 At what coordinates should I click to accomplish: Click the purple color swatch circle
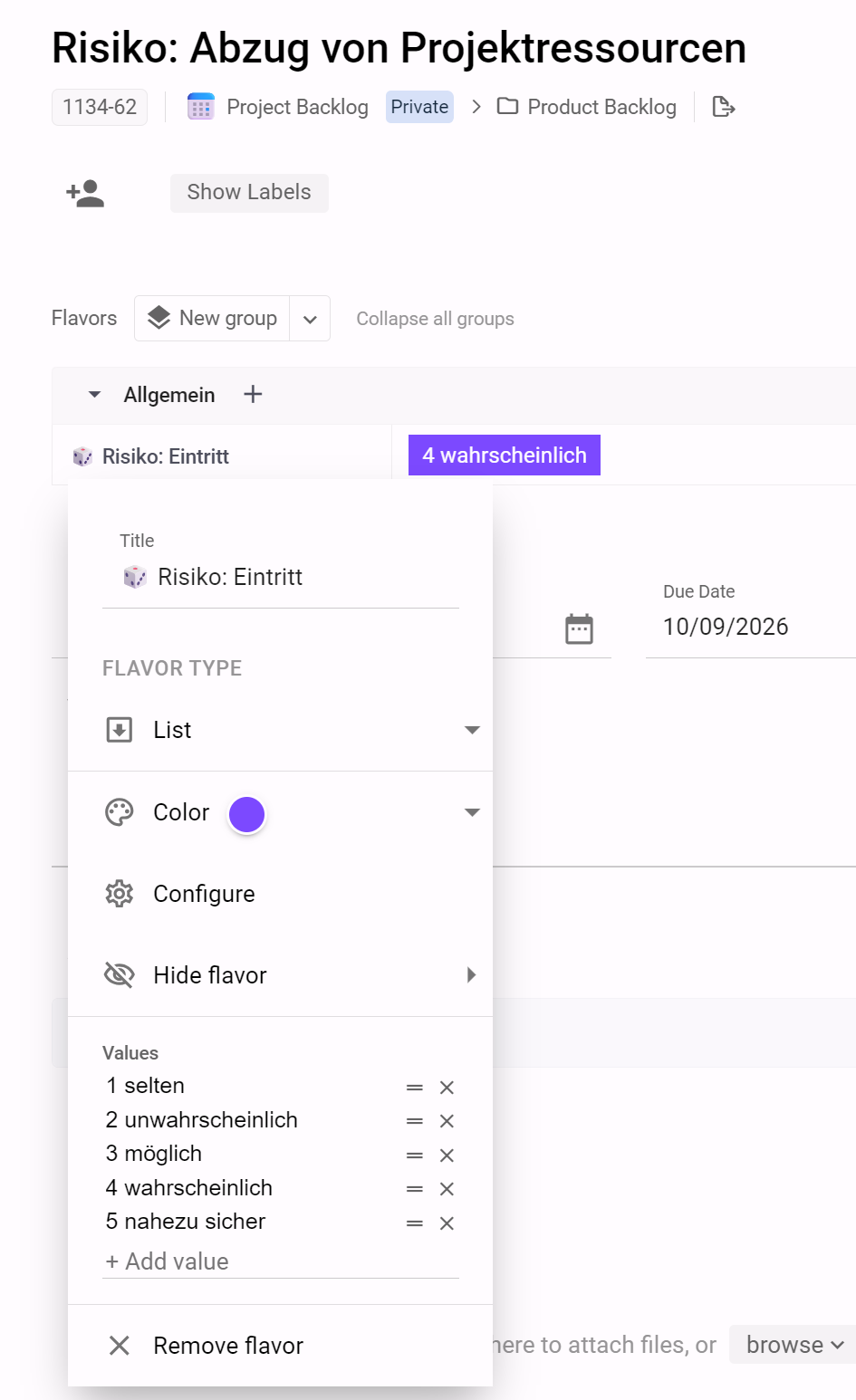tap(246, 813)
